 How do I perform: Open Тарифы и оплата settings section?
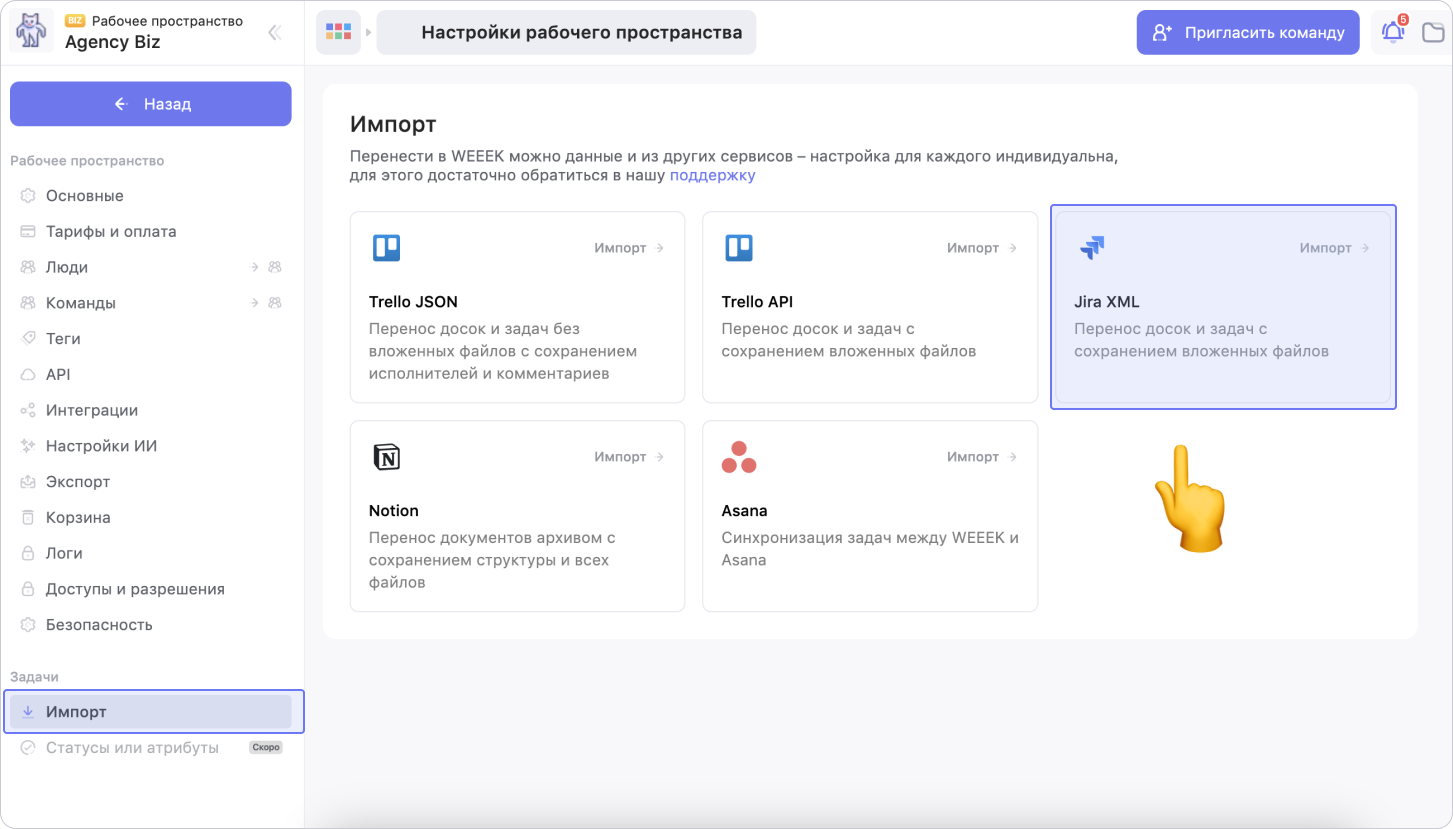pos(111,231)
